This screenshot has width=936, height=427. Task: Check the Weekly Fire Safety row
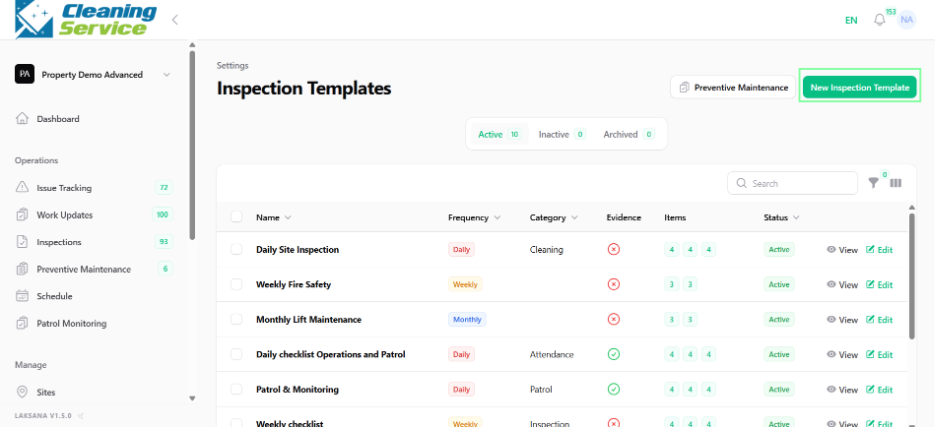click(236, 284)
